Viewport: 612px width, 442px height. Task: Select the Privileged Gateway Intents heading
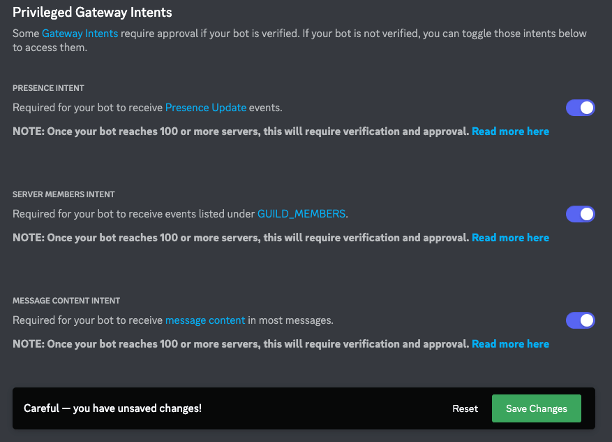92,12
